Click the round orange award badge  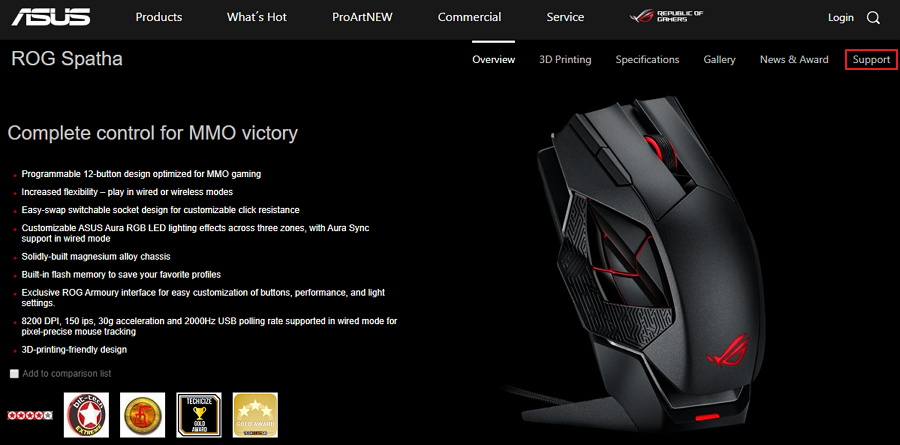click(x=142, y=415)
